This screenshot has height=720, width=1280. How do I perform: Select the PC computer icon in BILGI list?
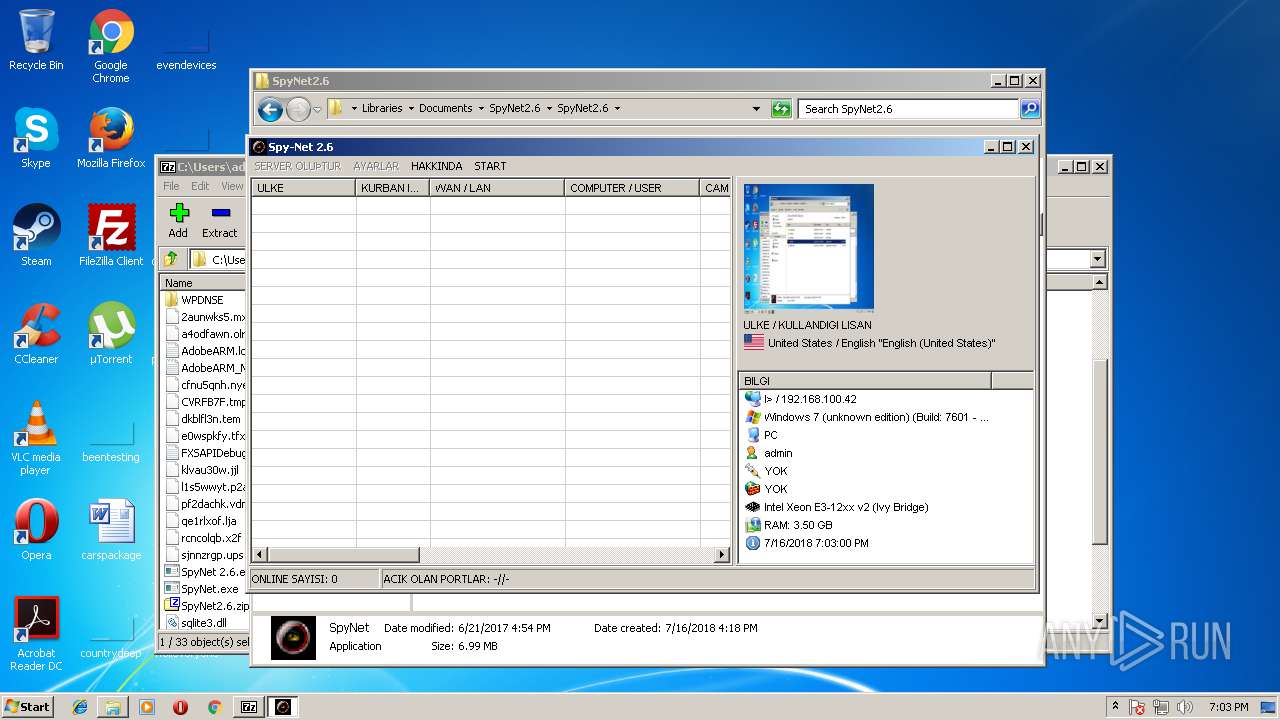tap(753, 435)
